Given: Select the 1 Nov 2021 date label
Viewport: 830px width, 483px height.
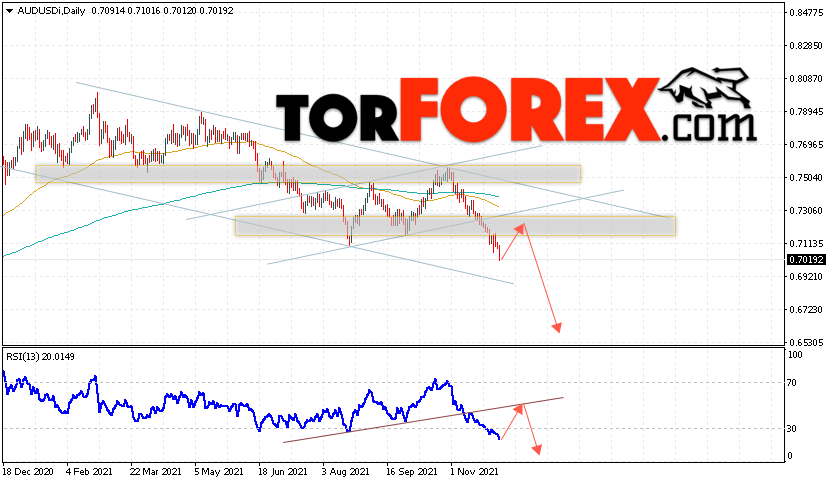Looking at the screenshot, I should (x=474, y=471).
